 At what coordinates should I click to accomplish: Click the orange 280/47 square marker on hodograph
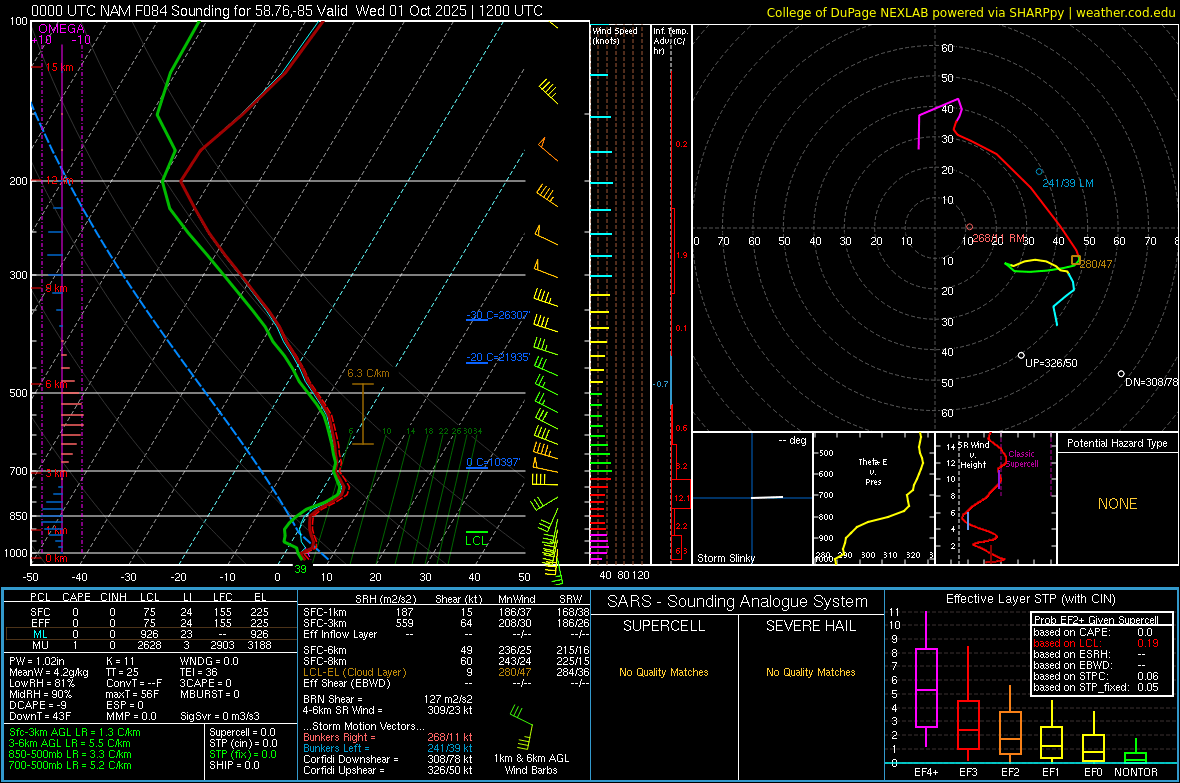tap(1075, 260)
